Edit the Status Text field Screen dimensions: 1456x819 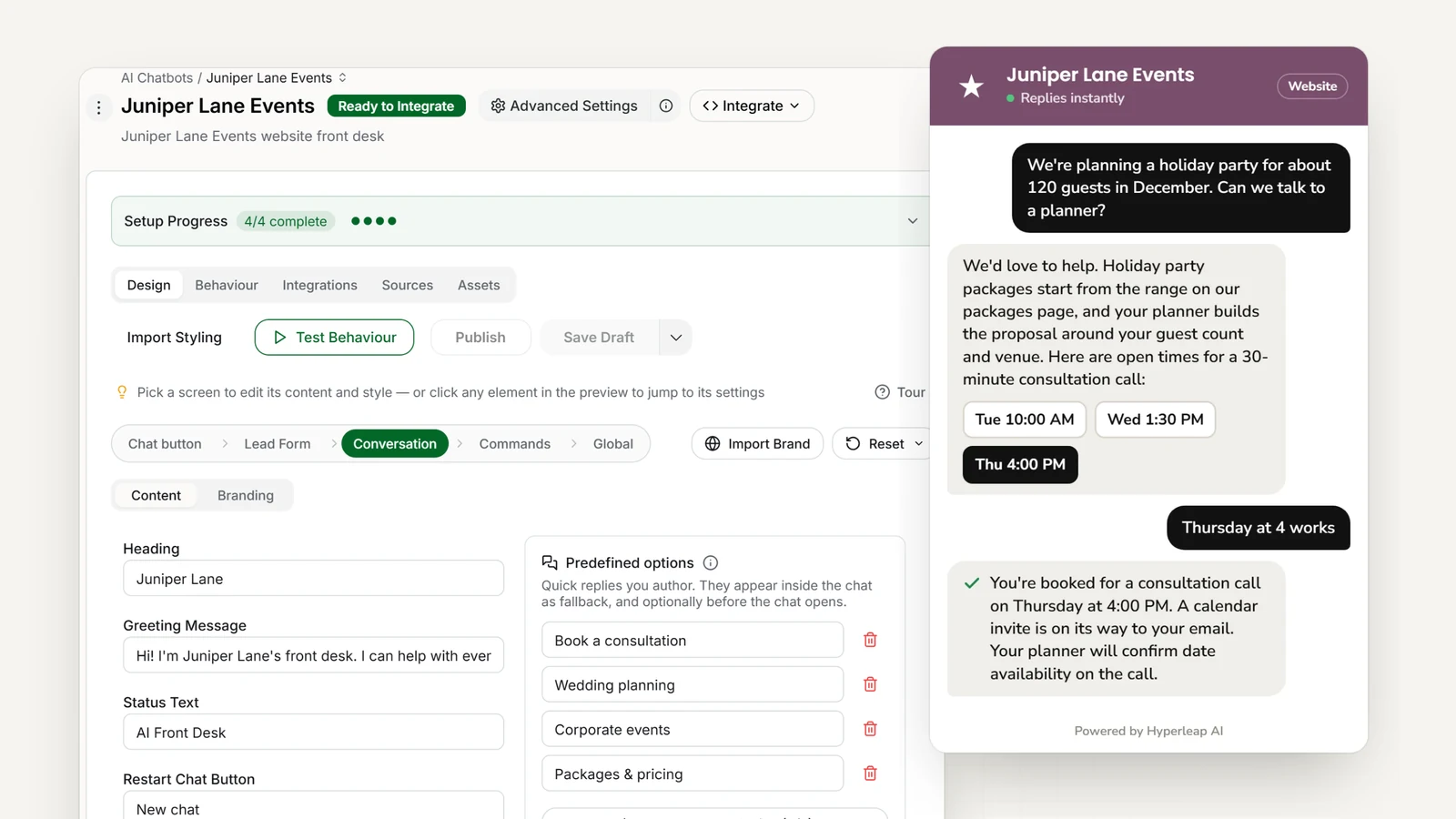[x=314, y=733]
